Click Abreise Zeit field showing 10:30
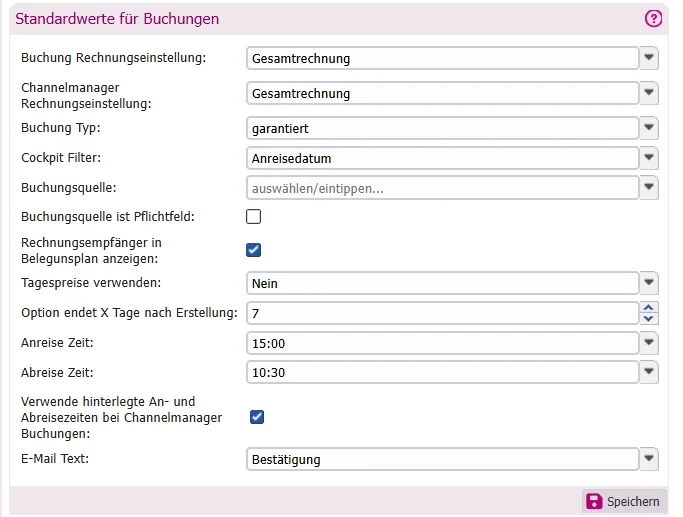 443,372
